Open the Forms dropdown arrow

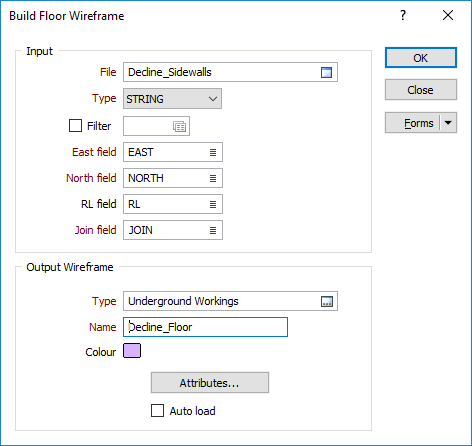click(448, 123)
